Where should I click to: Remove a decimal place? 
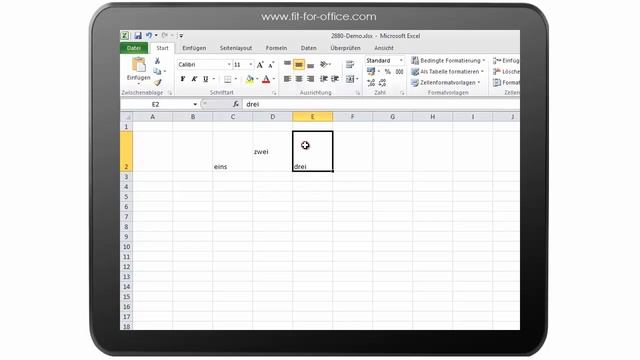point(382,83)
